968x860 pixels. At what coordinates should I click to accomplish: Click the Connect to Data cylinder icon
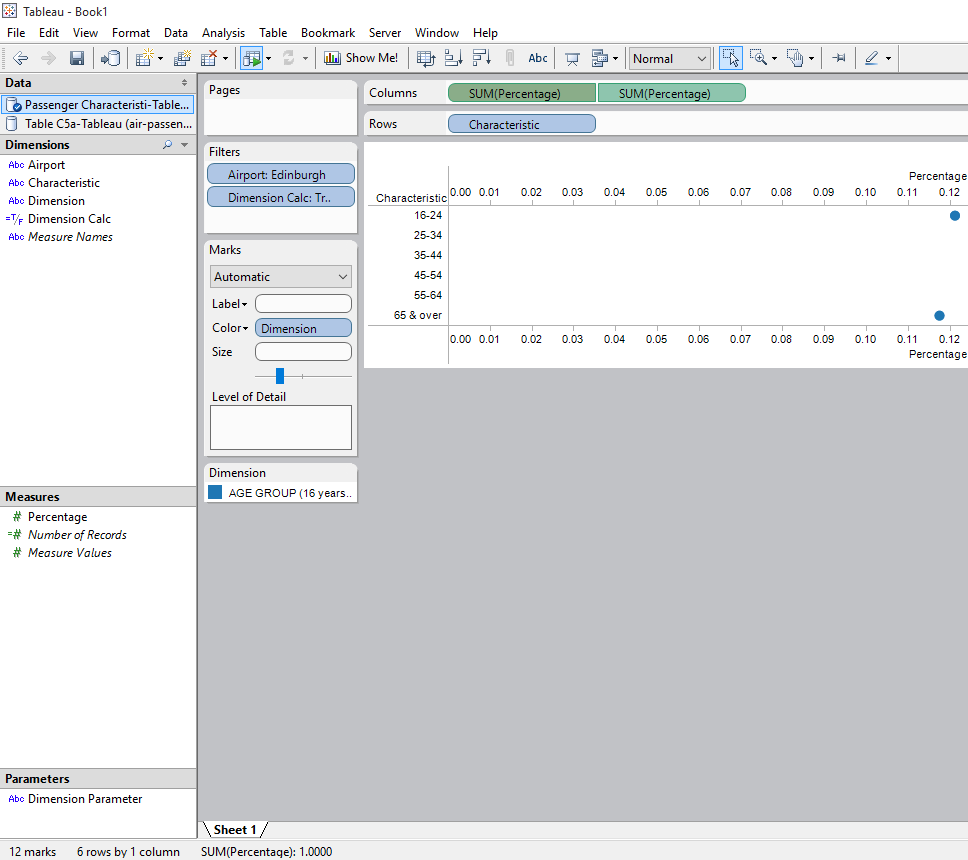(111, 58)
